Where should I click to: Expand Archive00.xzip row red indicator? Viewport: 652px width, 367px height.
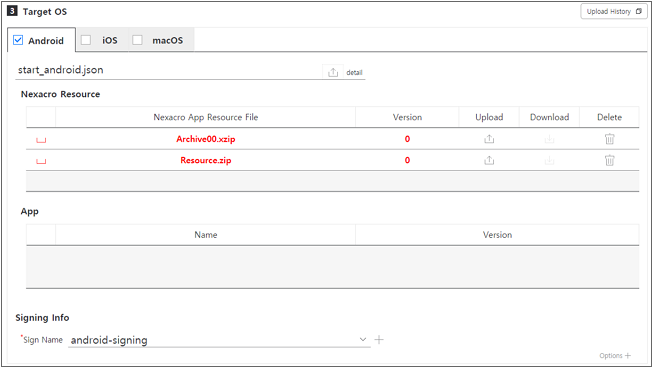41,140
